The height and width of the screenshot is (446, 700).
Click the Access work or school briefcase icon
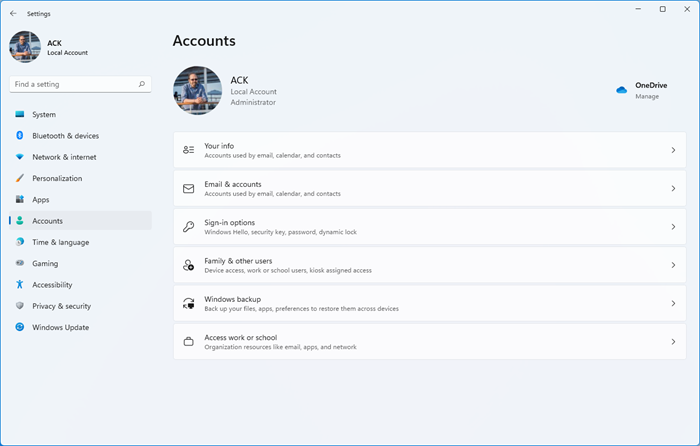tap(188, 342)
